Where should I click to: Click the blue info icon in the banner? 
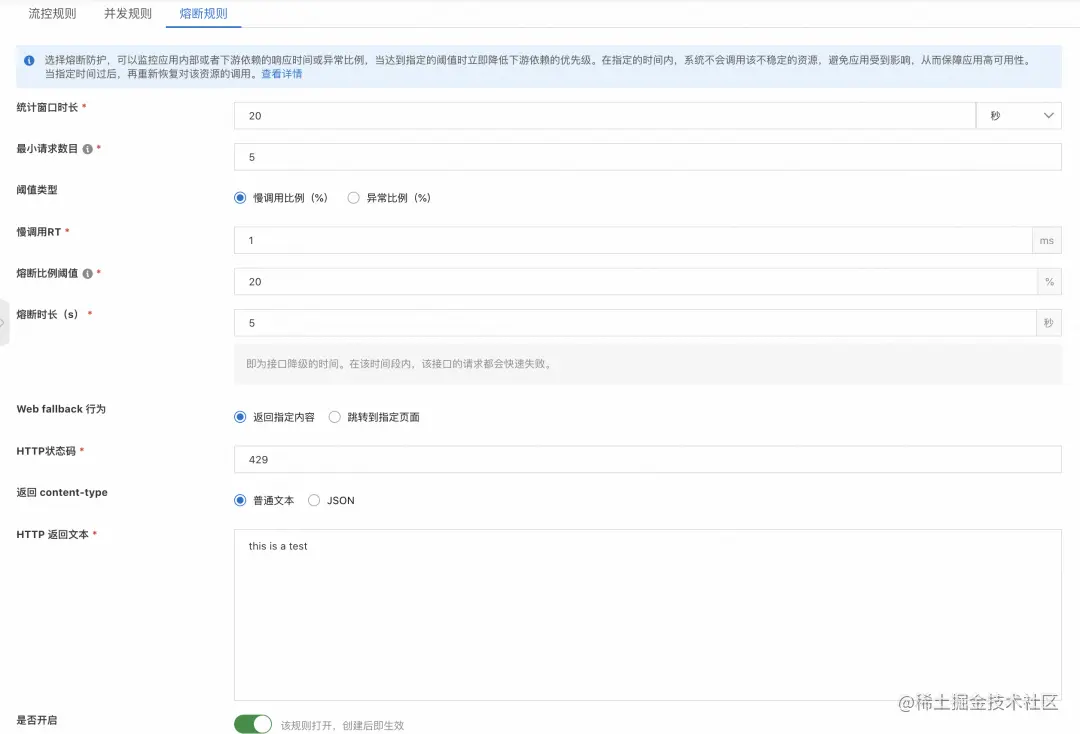click(x=29, y=61)
